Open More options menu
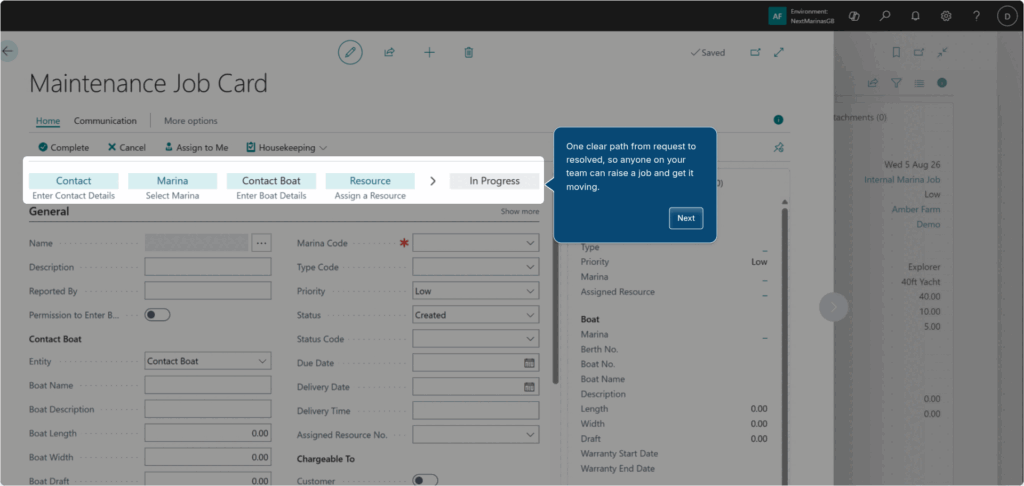Viewport: 1024px width, 486px height. tap(191, 121)
